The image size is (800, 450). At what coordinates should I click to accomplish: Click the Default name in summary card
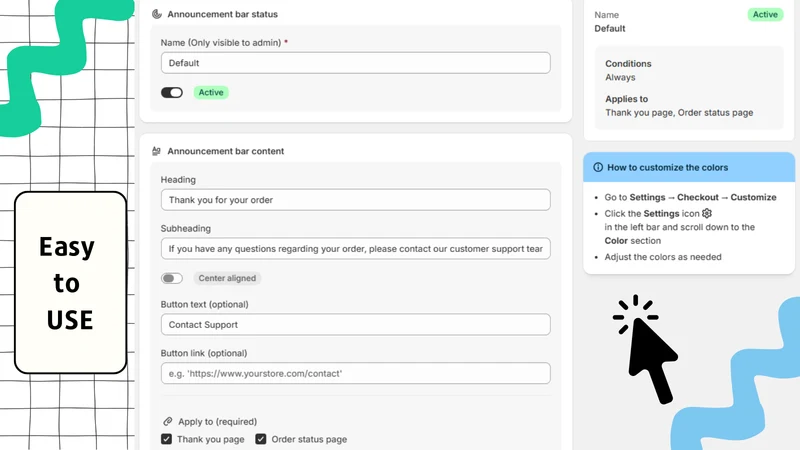point(610,29)
